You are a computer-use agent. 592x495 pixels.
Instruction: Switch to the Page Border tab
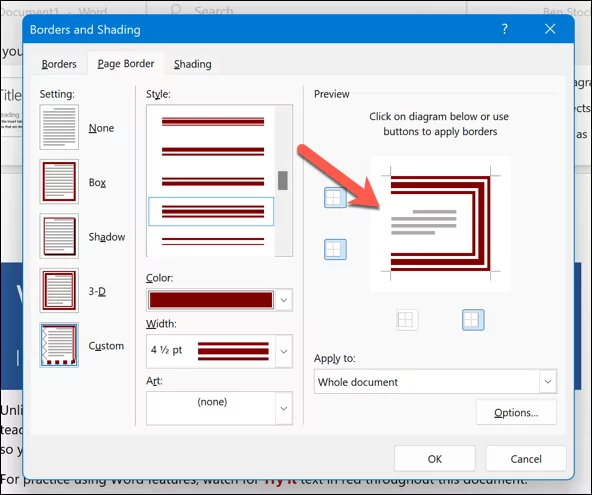(126, 63)
